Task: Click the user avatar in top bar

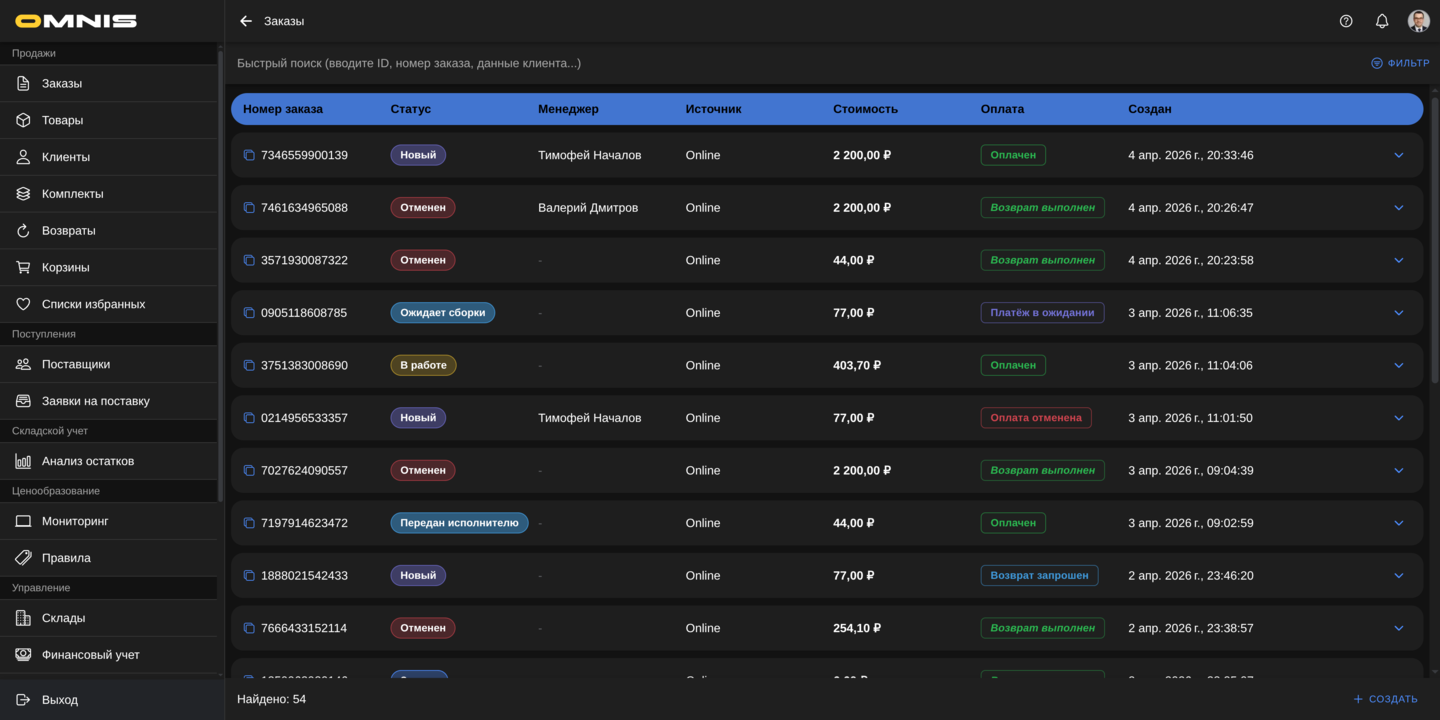Action: pyautogui.click(x=1418, y=21)
